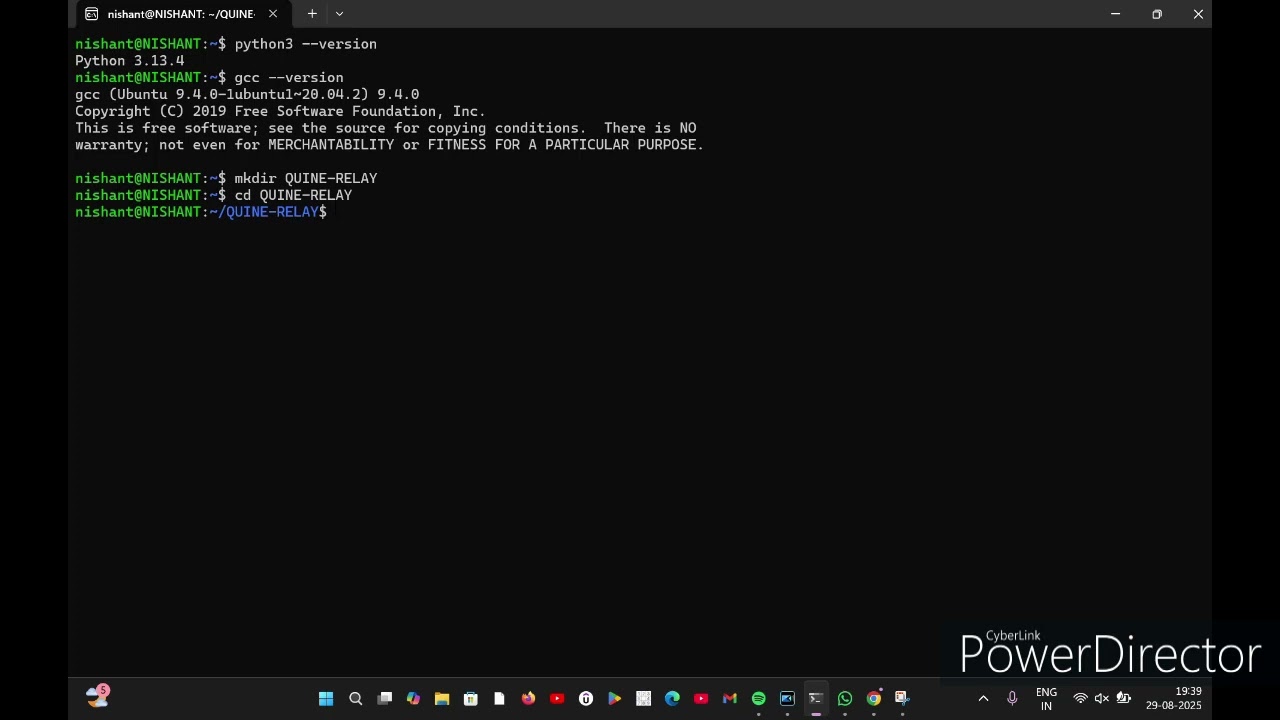Open clock showing 19:39 29-08-2025
The image size is (1280, 720).
(1174, 698)
